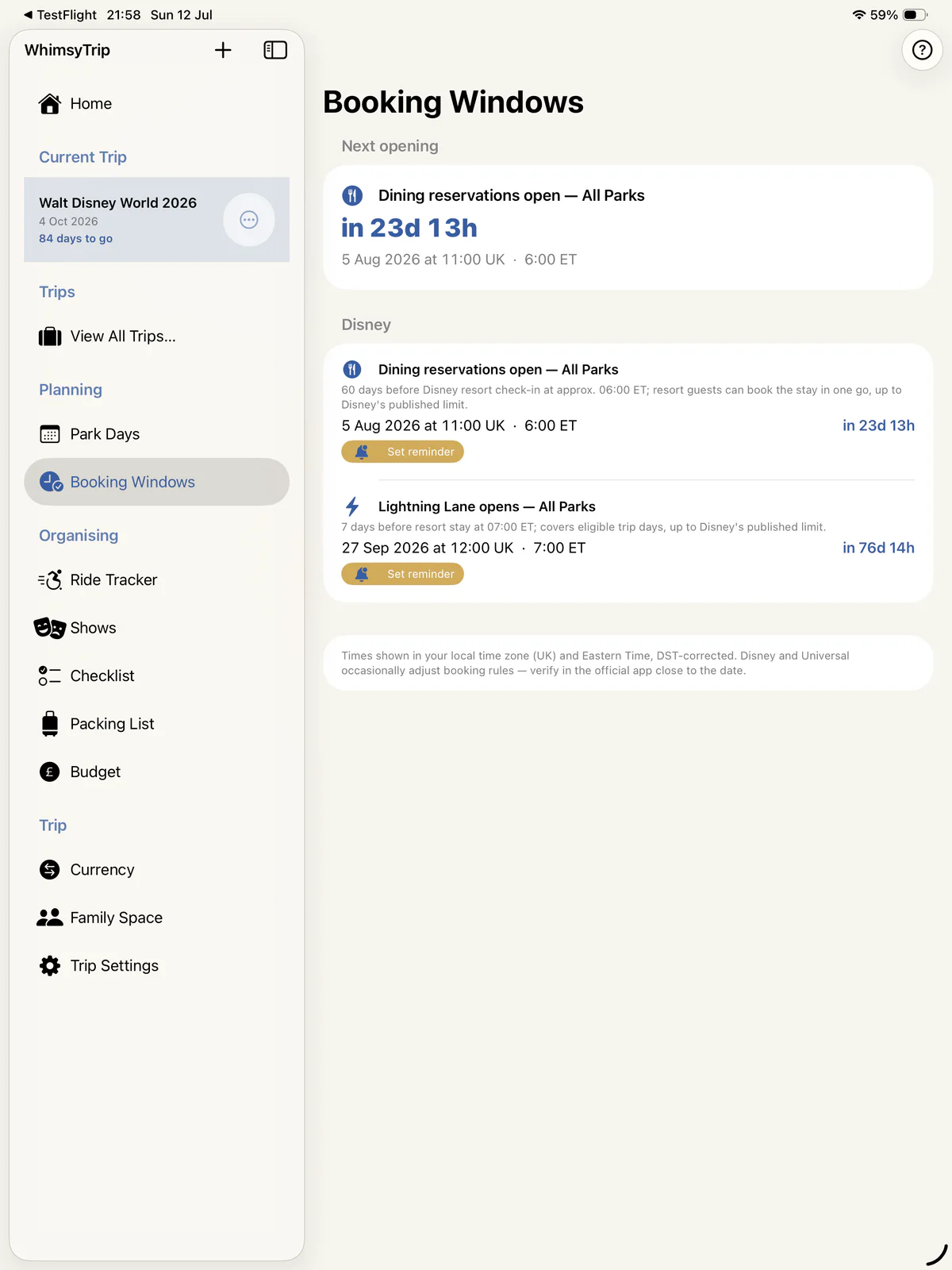Click the 'Disney' section label

tap(367, 325)
